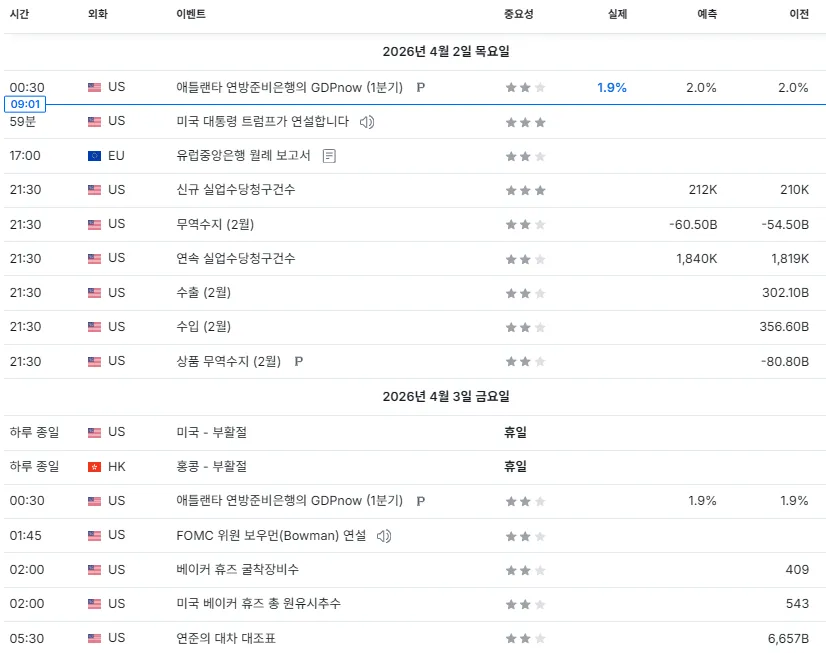Click the 홍콩 - 부활절 holiday entry
The image size is (826, 653).
coord(211,467)
